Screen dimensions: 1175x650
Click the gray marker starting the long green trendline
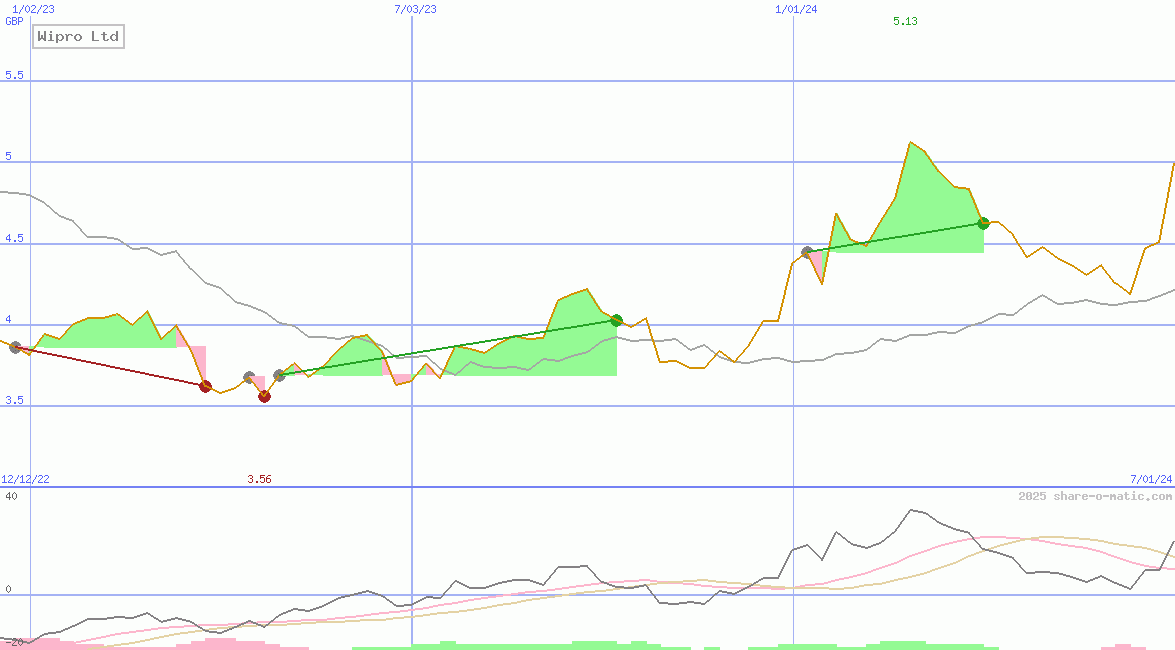(x=279, y=375)
